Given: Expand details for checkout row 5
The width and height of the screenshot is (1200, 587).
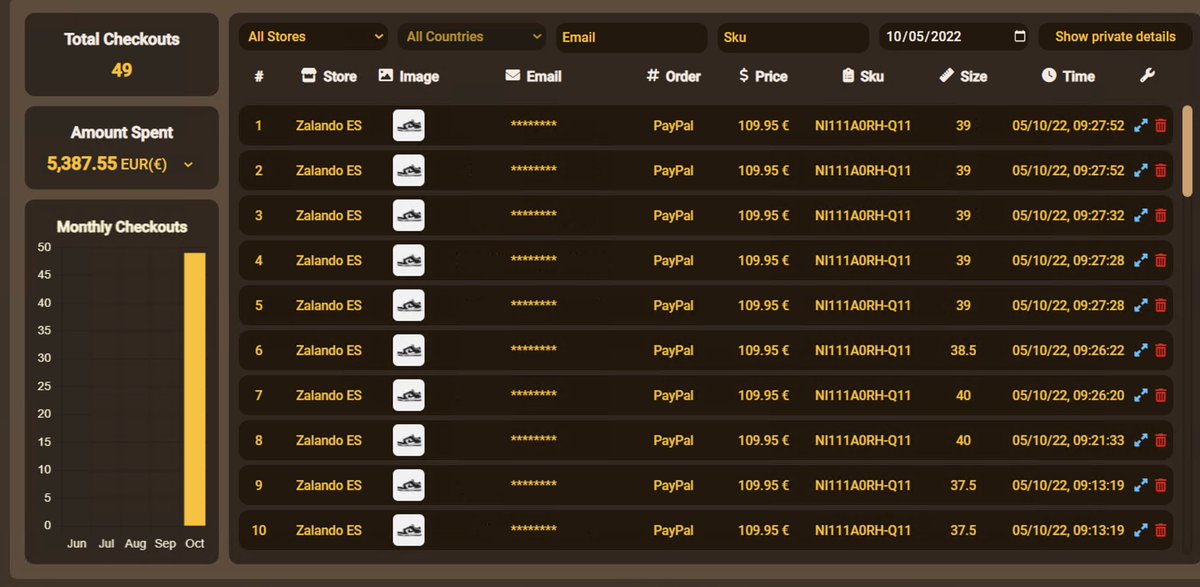Looking at the screenshot, I should point(1141,306).
